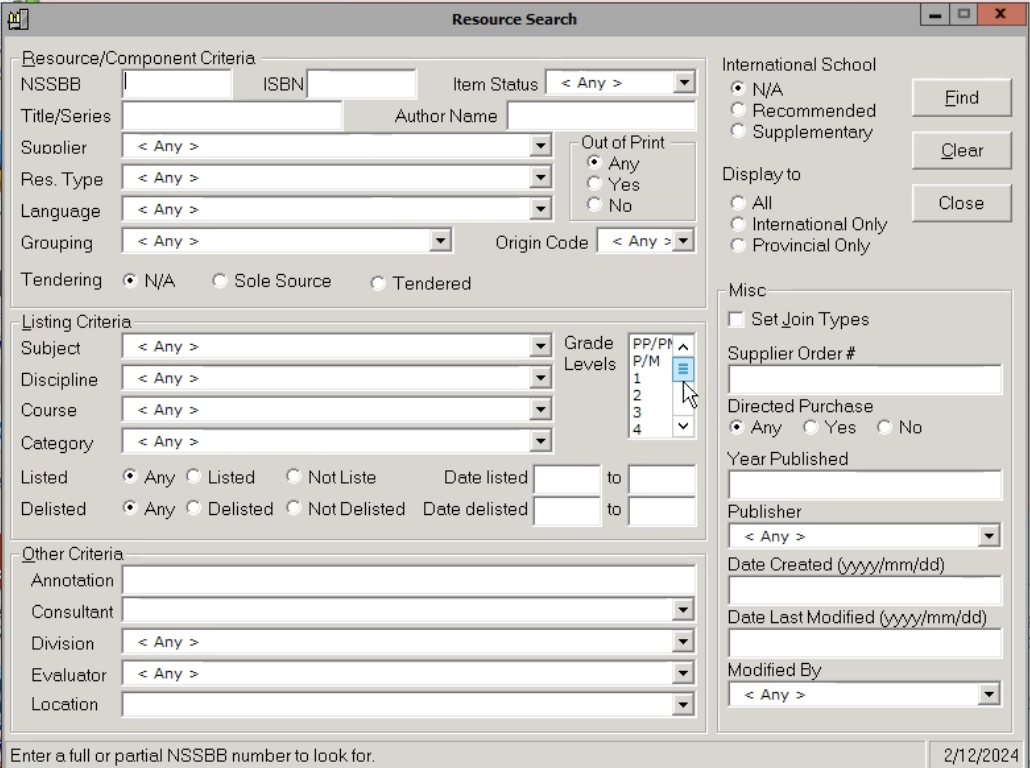
Task: Open the Evaluator dropdown
Action: (x=683, y=673)
